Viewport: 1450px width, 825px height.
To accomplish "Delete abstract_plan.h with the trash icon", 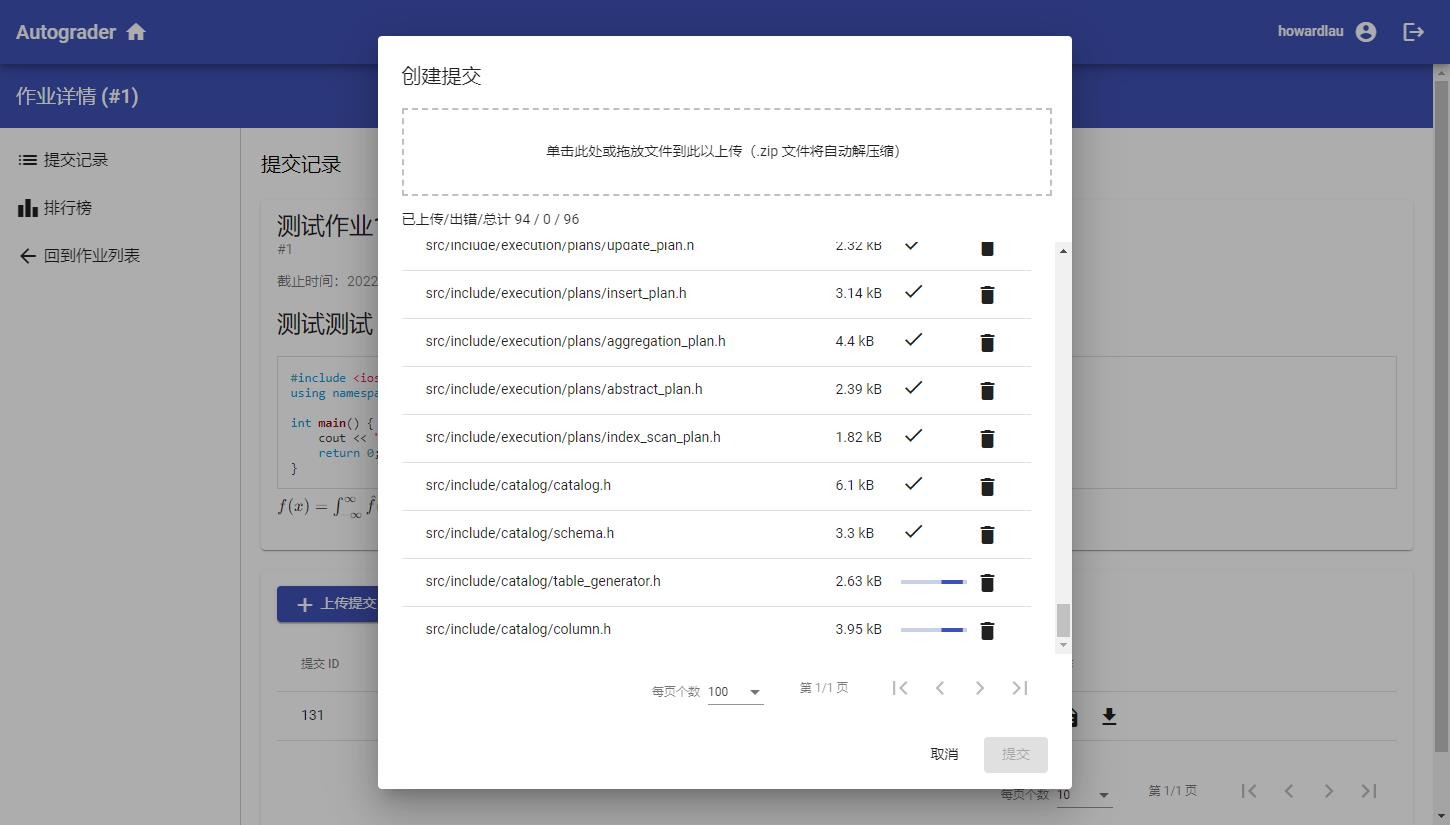I will click(x=987, y=390).
